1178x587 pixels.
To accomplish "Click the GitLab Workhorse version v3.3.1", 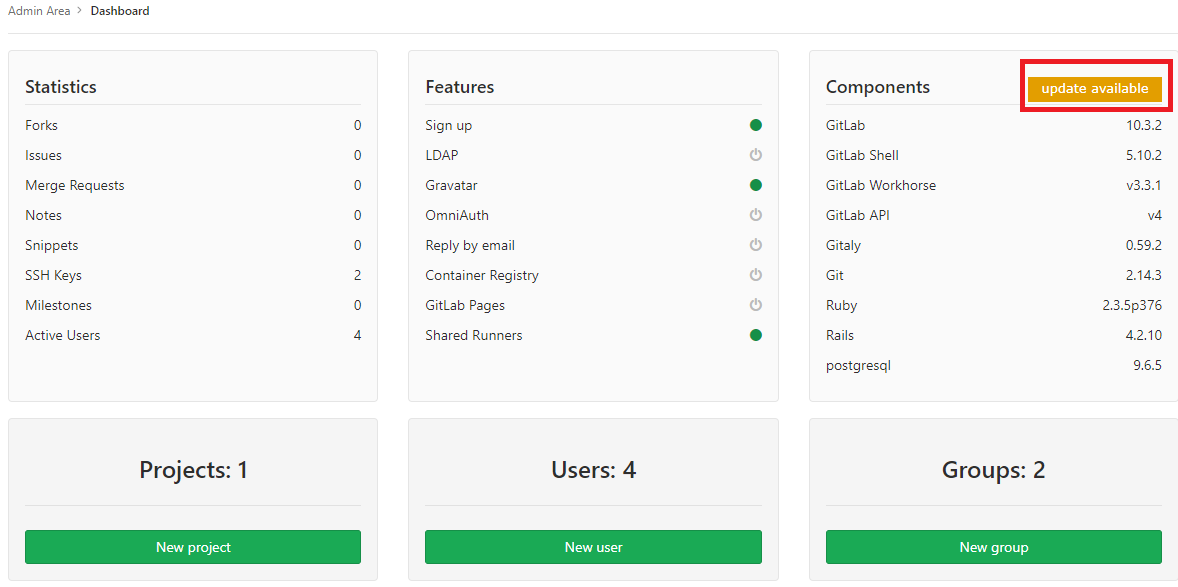I will [x=1144, y=186].
